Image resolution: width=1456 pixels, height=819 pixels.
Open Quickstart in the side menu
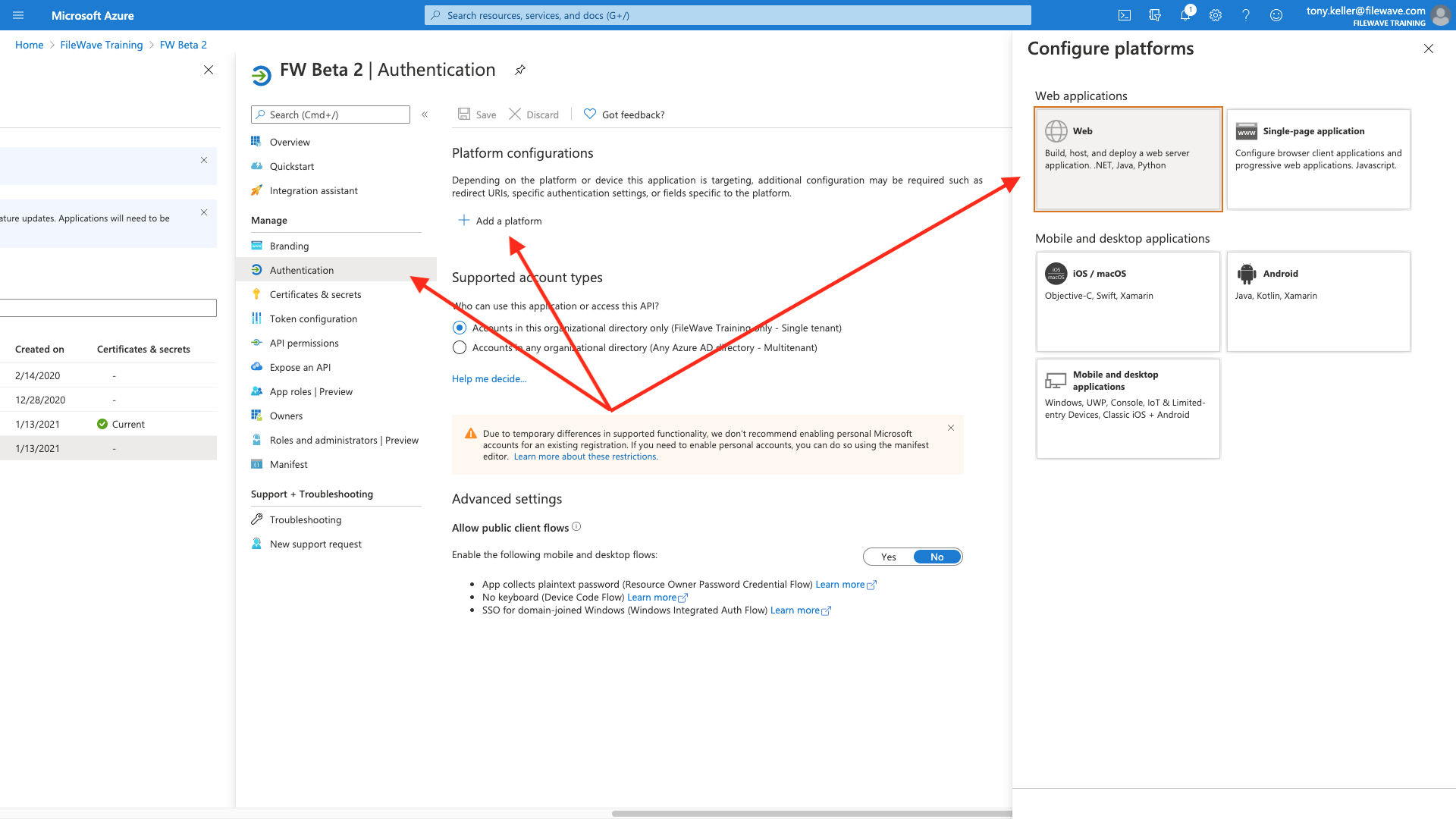[292, 166]
